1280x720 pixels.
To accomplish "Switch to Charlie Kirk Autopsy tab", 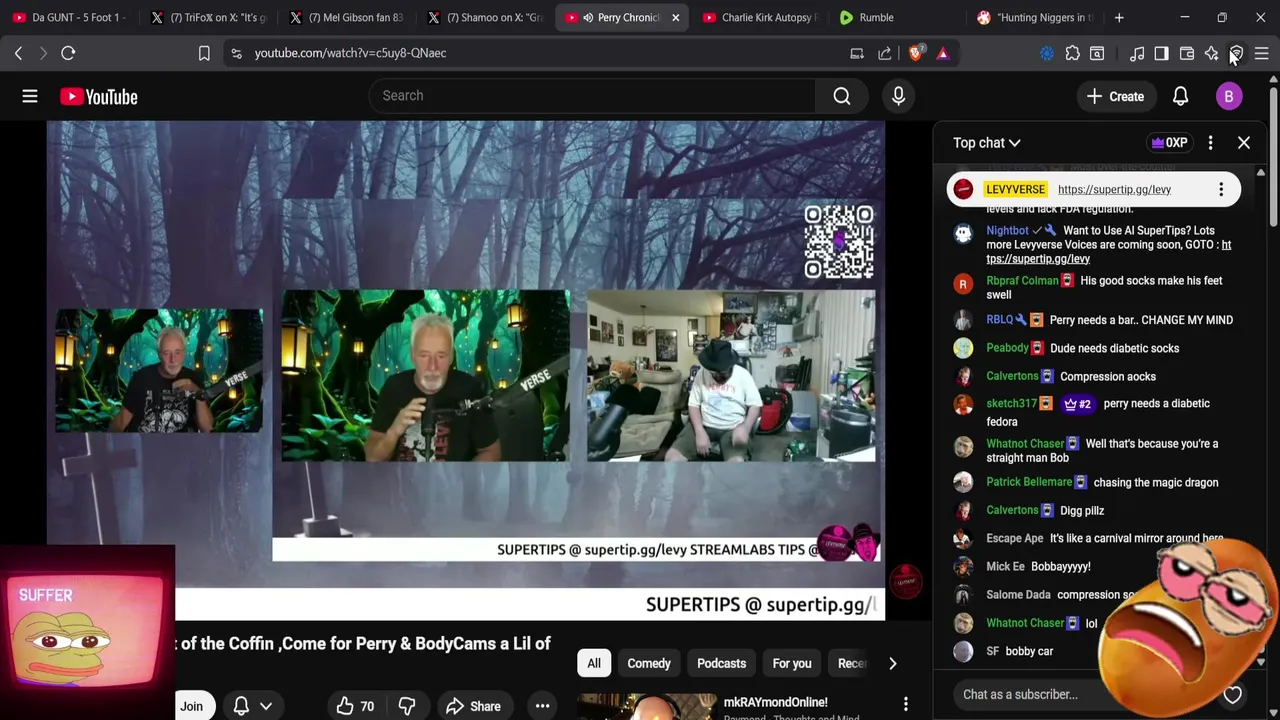I will click(759, 17).
